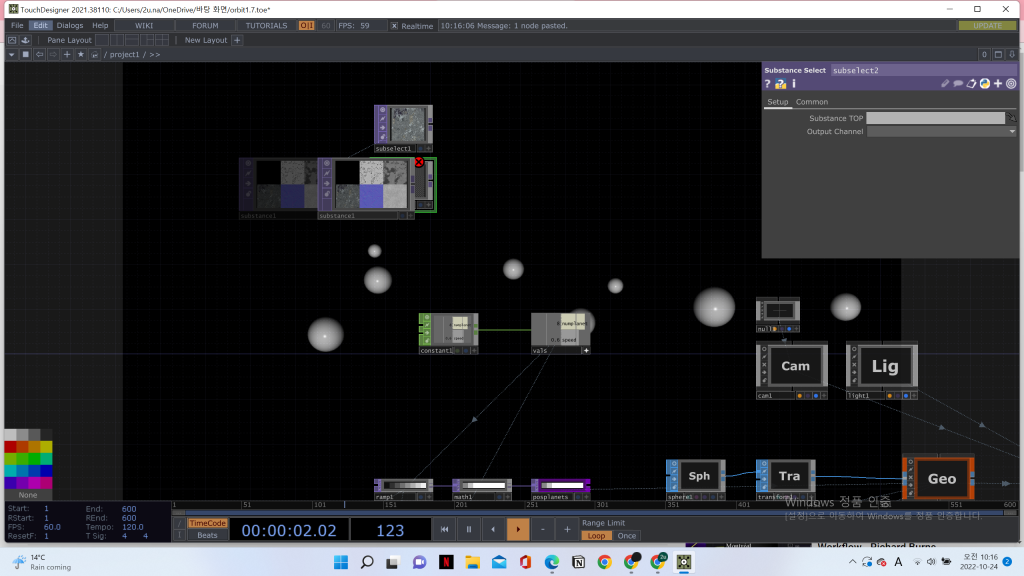Step forward one frame with plus
Screen dimensions: 1024x576
pyautogui.click(x=567, y=529)
